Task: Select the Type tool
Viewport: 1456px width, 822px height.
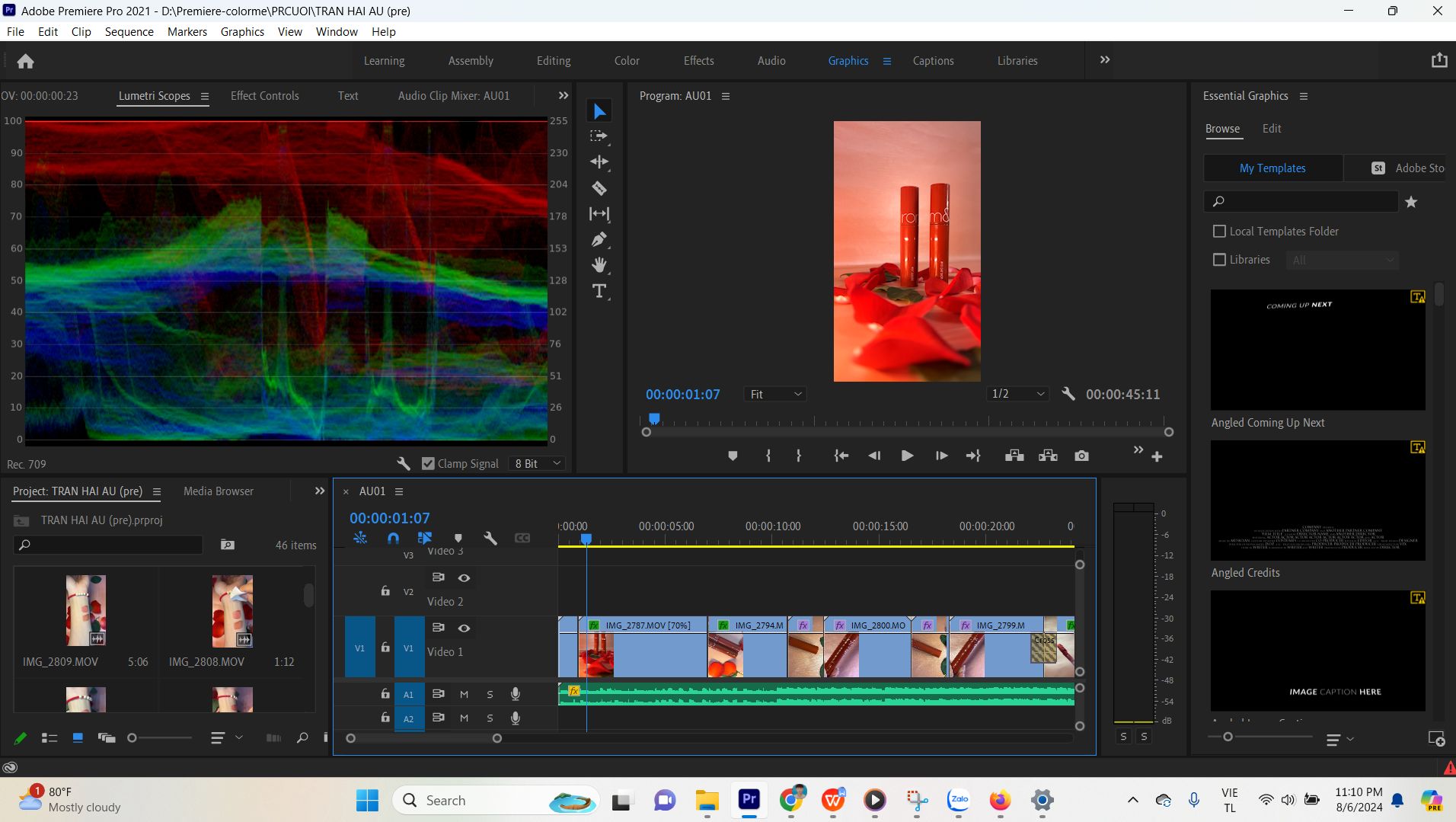Action: (599, 291)
